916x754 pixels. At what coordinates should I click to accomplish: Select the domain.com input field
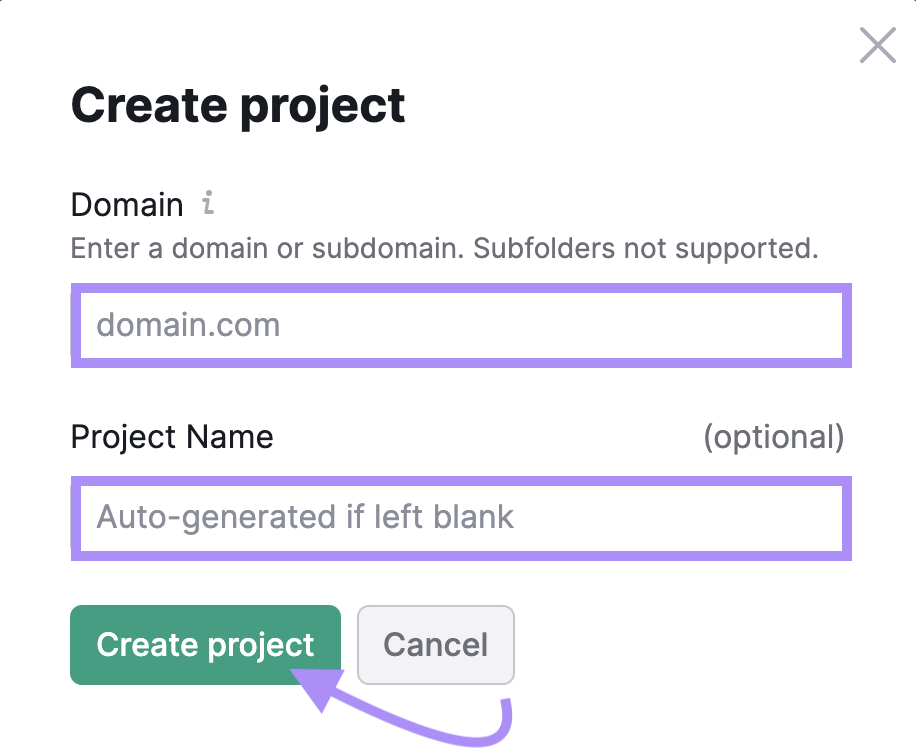click(458, 325)
